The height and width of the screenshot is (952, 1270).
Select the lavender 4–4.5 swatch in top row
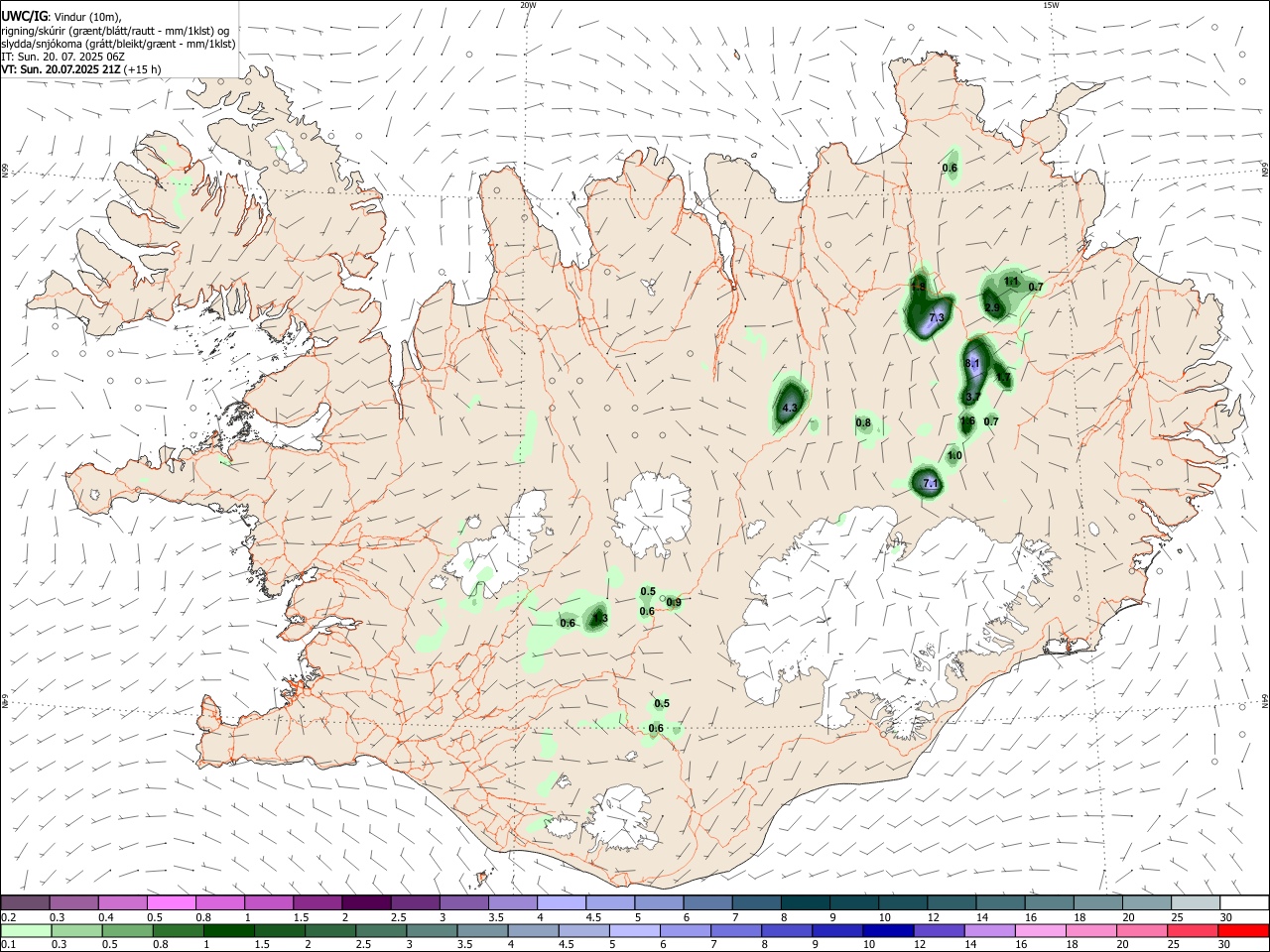click(x=562, y=903)
